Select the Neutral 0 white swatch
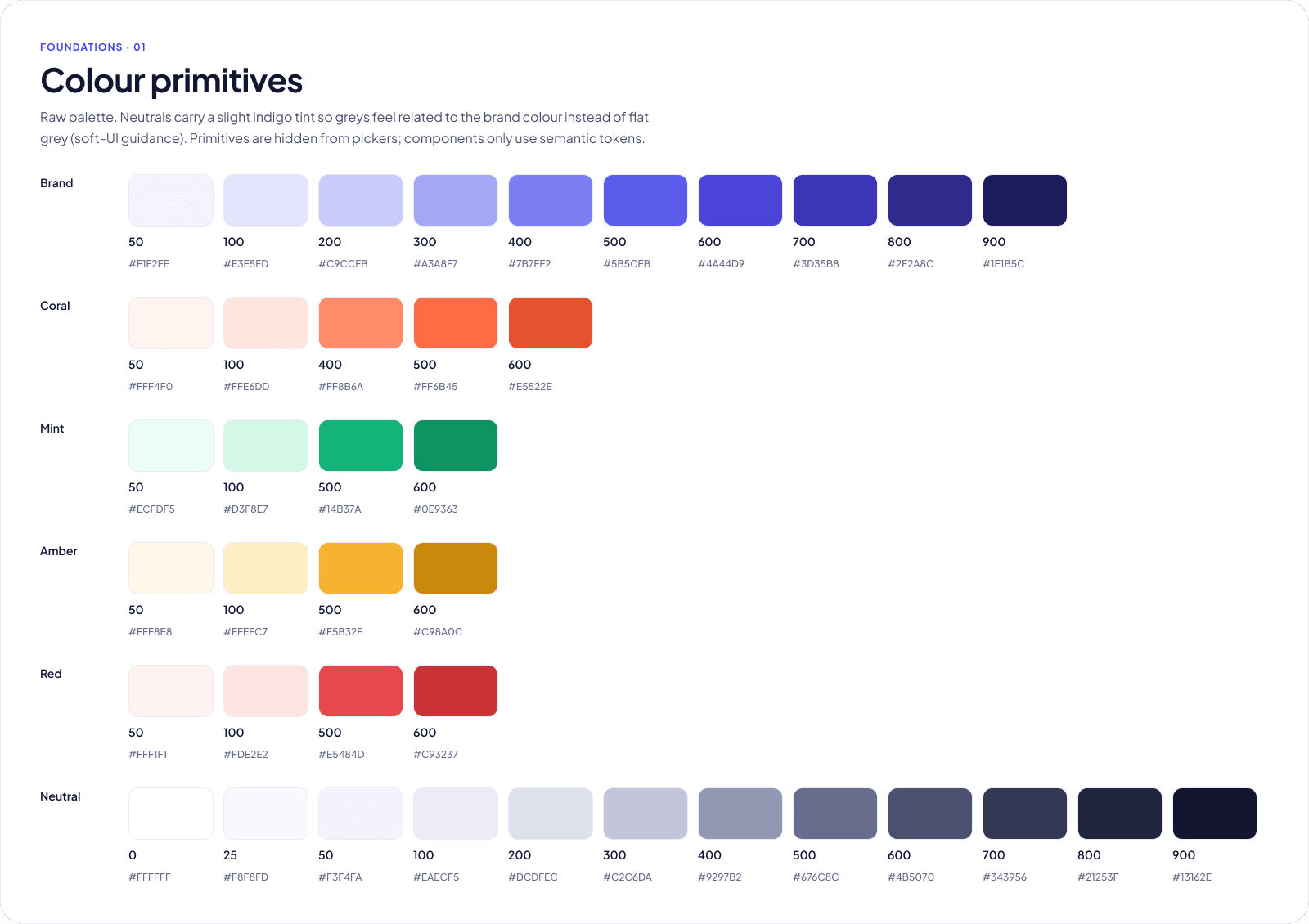 (x=171, y=814)
